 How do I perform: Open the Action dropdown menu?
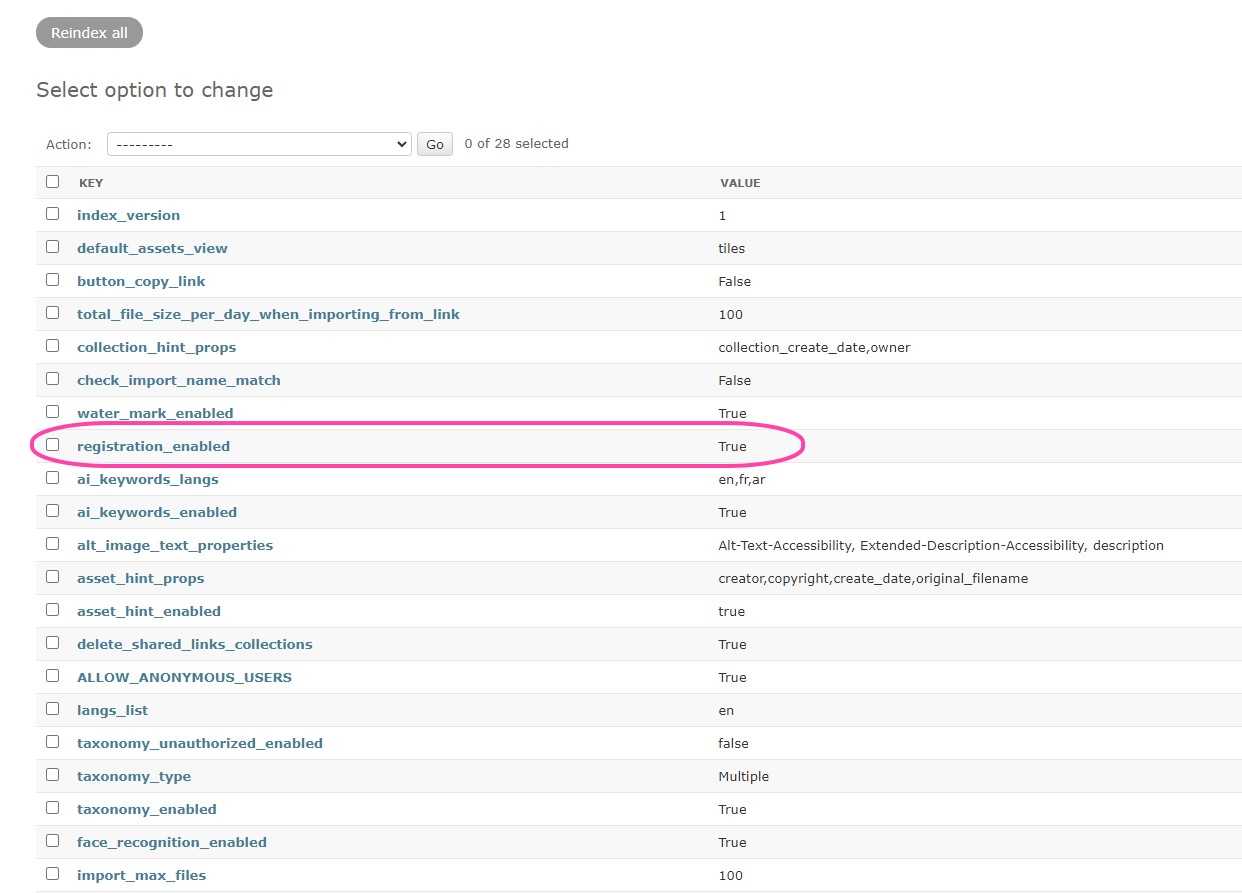tap(259, 144)
